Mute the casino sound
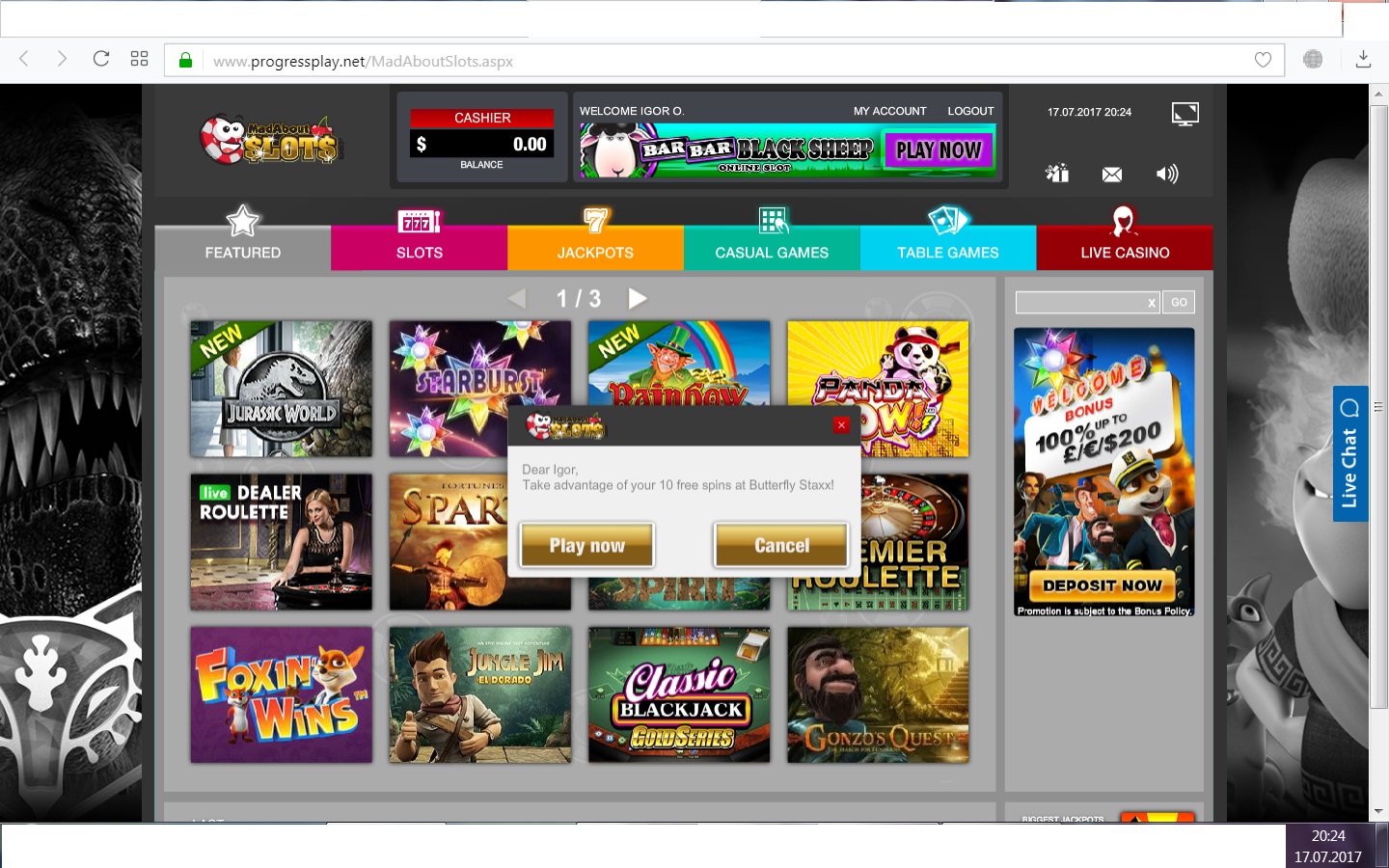 pos(1167,174)
